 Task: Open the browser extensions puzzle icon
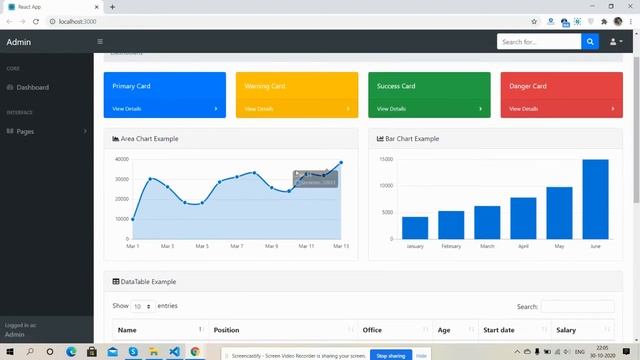[604, 22]
